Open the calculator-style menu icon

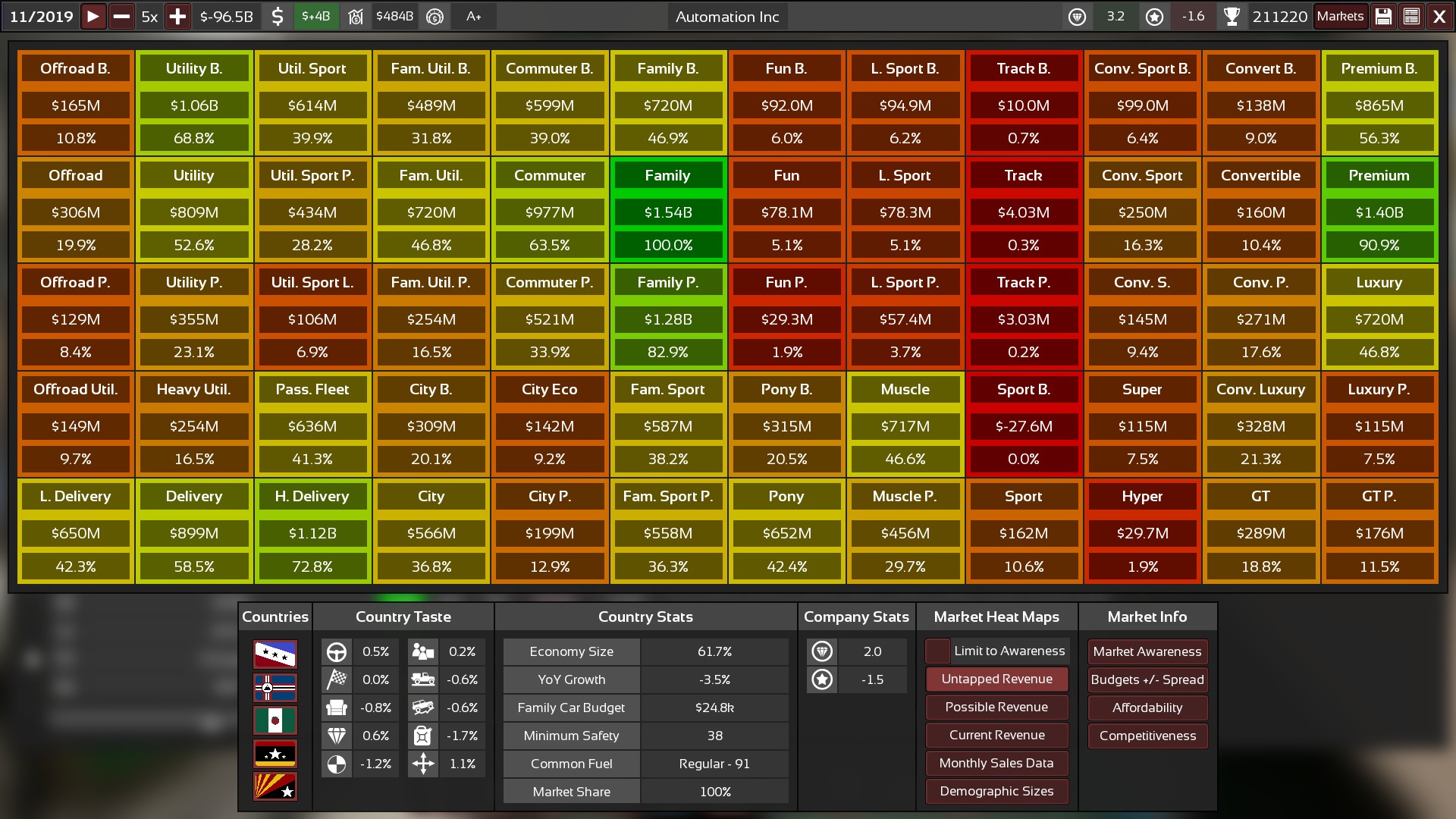tap(1411, 17)
